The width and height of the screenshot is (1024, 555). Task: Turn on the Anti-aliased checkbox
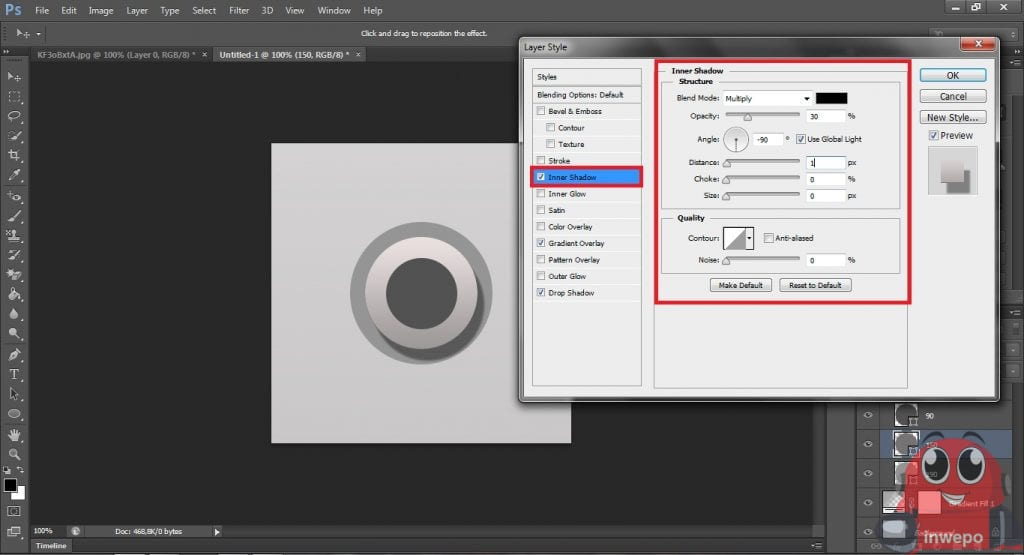coord(768,238)
